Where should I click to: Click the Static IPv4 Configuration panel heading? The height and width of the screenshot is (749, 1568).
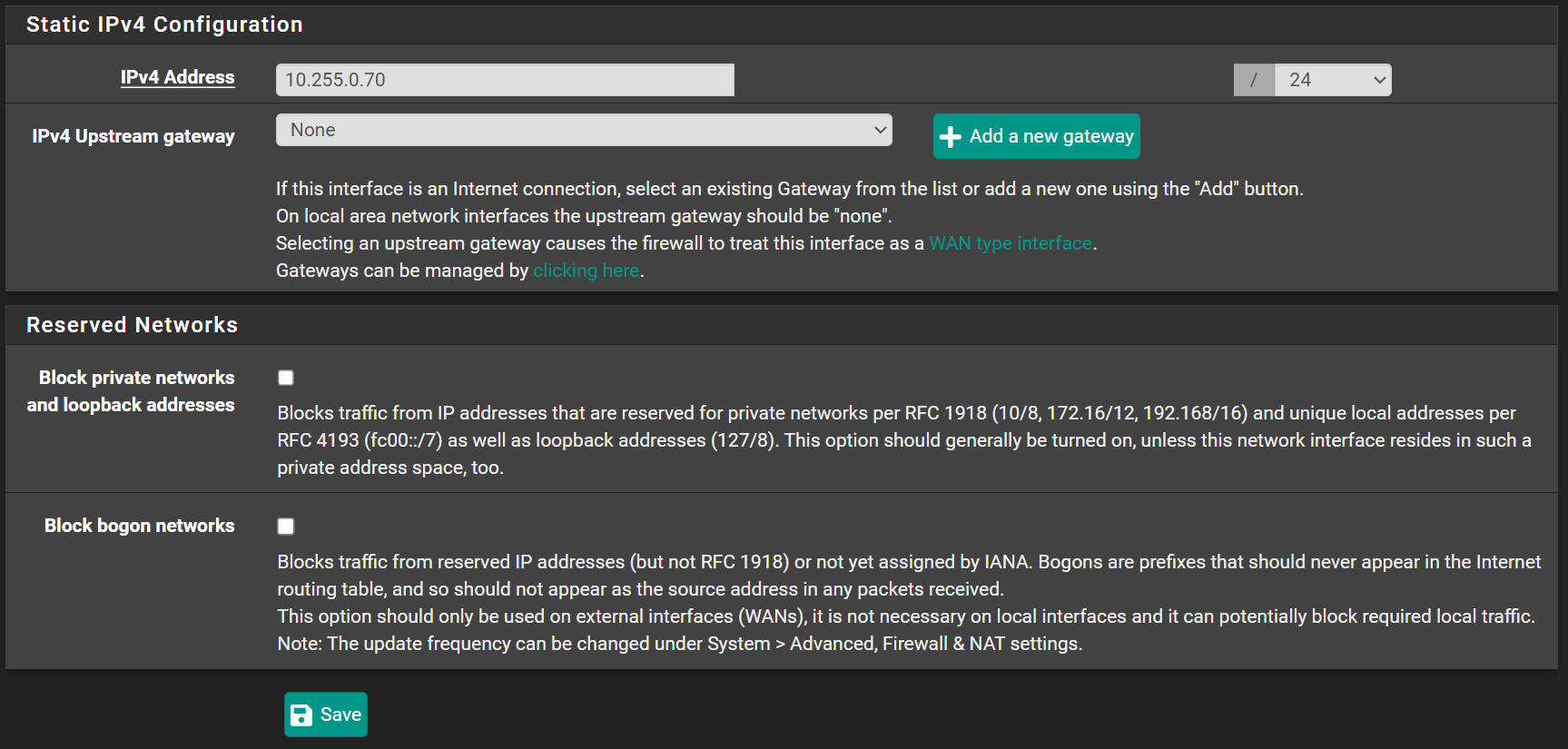click(164, 25)
